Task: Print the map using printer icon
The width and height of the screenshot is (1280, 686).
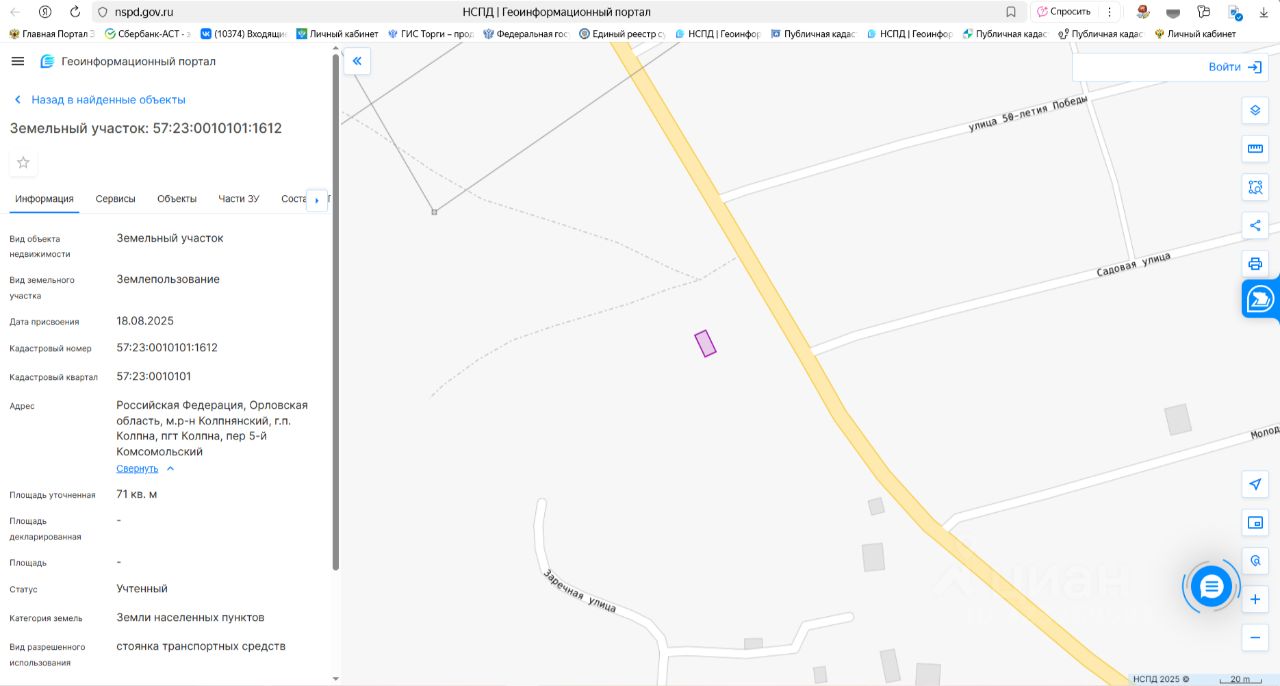Action: coord(1255,264)
